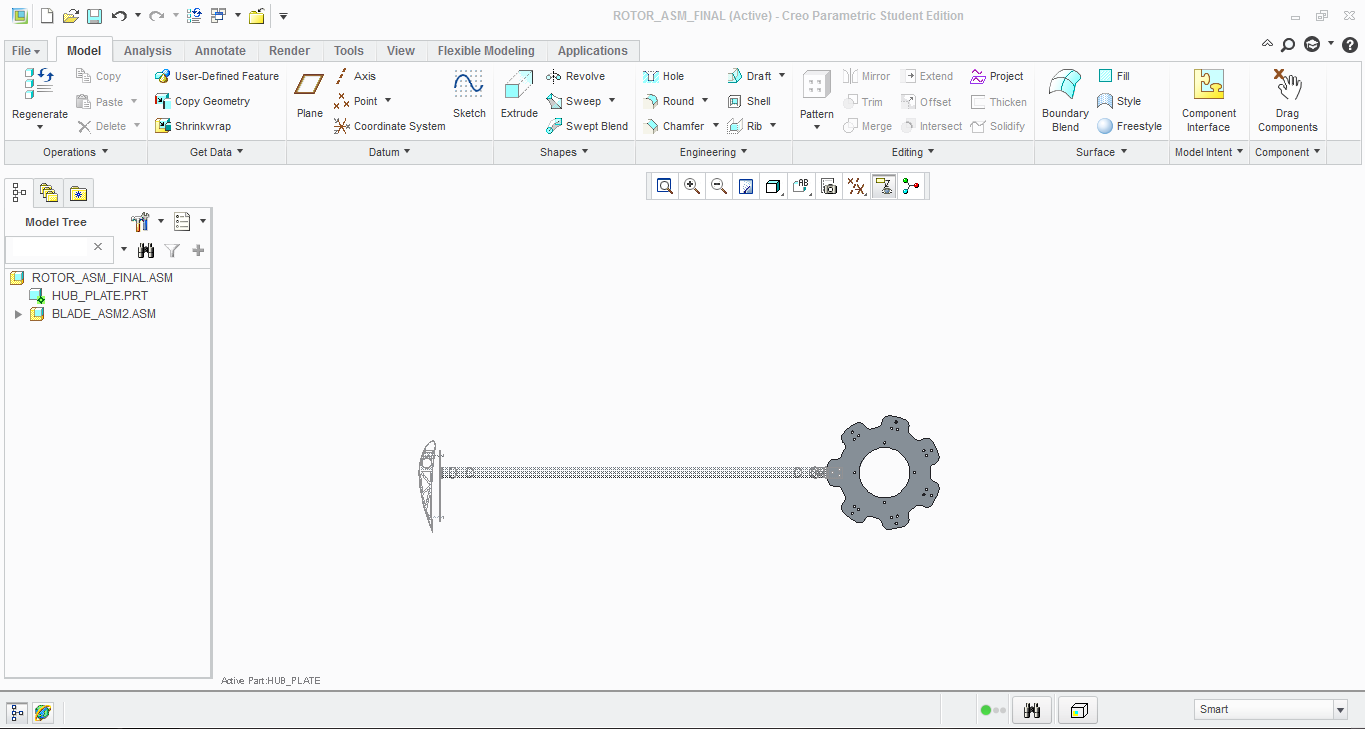Open the Help question mark icon
The height and width of the screenshot is (729, 1365).
pyautogui.click(x=1349, y=45)
